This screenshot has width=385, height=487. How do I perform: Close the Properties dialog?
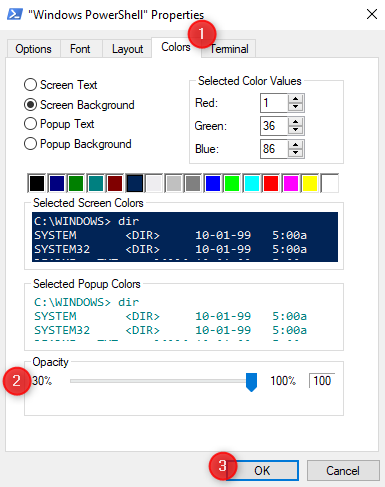coord(372,14)
